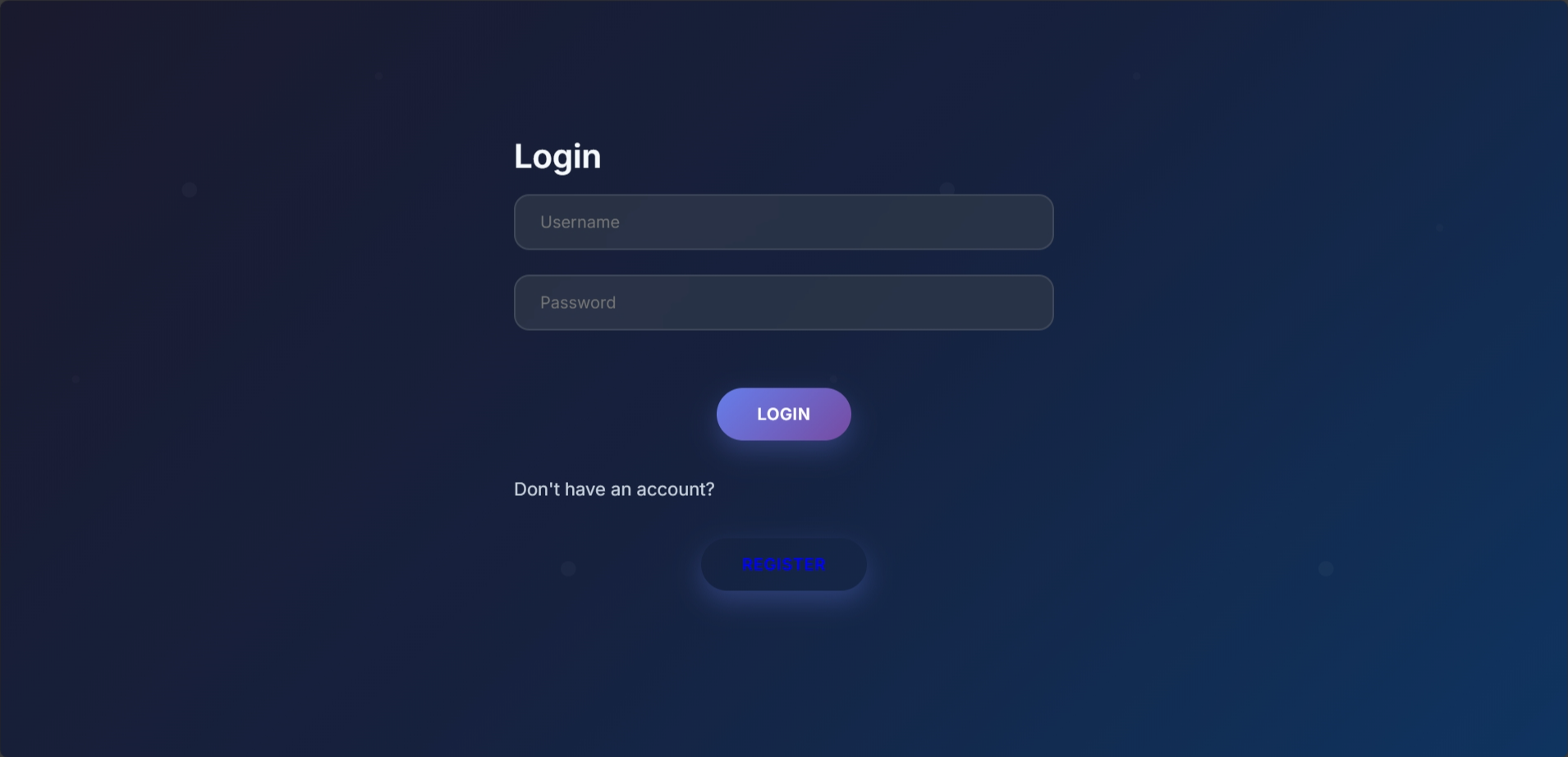Select the "Login" page heading
This screenshot has height=757, width=1568.
point(557,156)
